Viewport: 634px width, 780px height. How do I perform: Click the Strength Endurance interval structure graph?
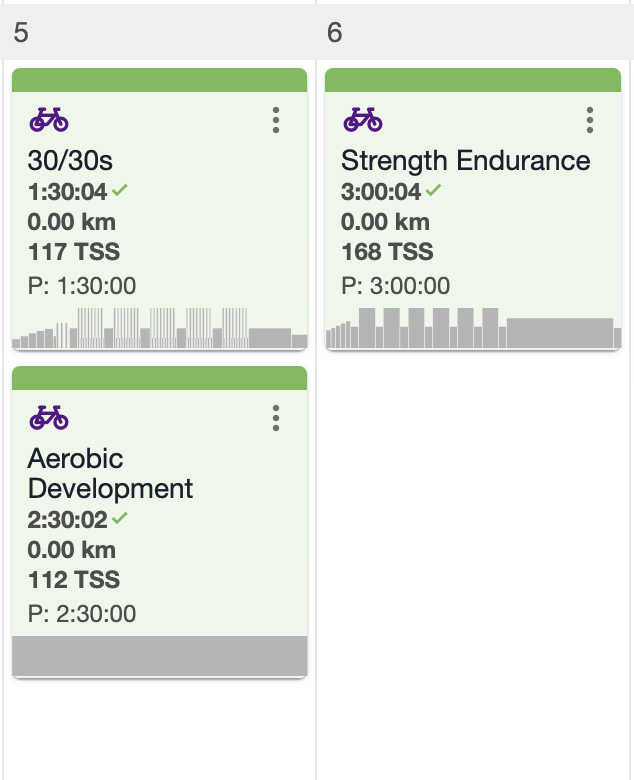[x=473, y=328]
